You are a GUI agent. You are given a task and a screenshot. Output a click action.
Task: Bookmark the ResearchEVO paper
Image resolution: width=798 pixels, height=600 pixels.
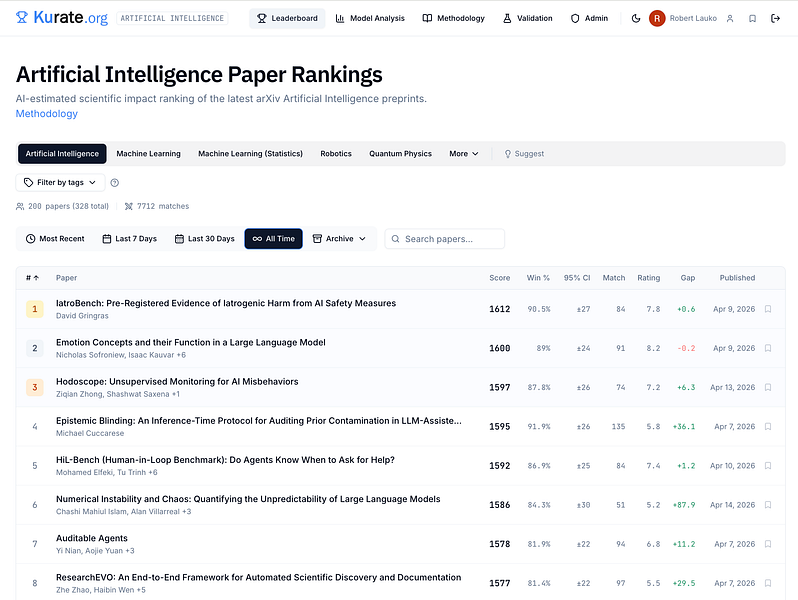click(x=768, y=583)
